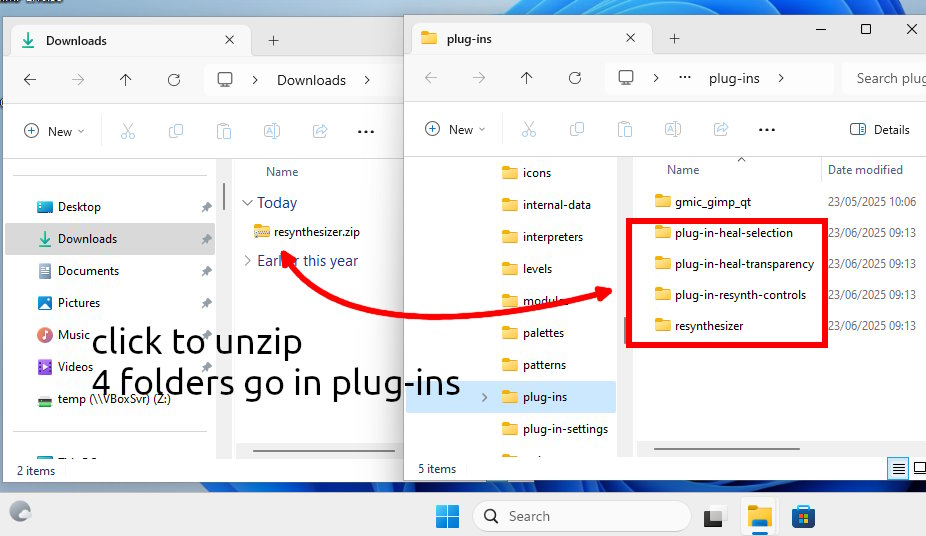Expand chevron after This PC in plug-ins address bar
This screenshot has height=536, width=926.
(x=656, y=78)
